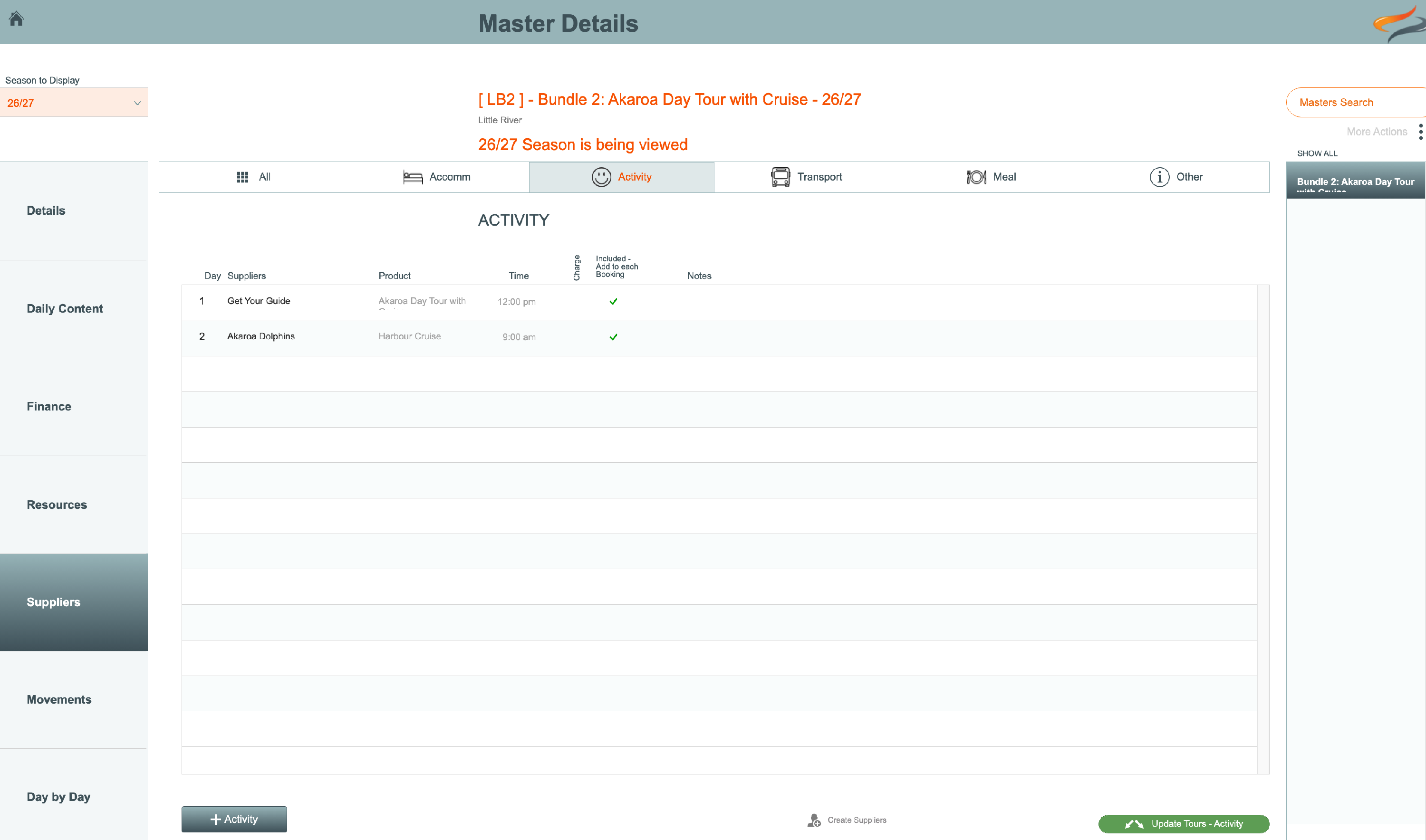Click the All grid icon
Viewport: 1426px width, 840px height.
pyautogui.click(x=242, y=177)
